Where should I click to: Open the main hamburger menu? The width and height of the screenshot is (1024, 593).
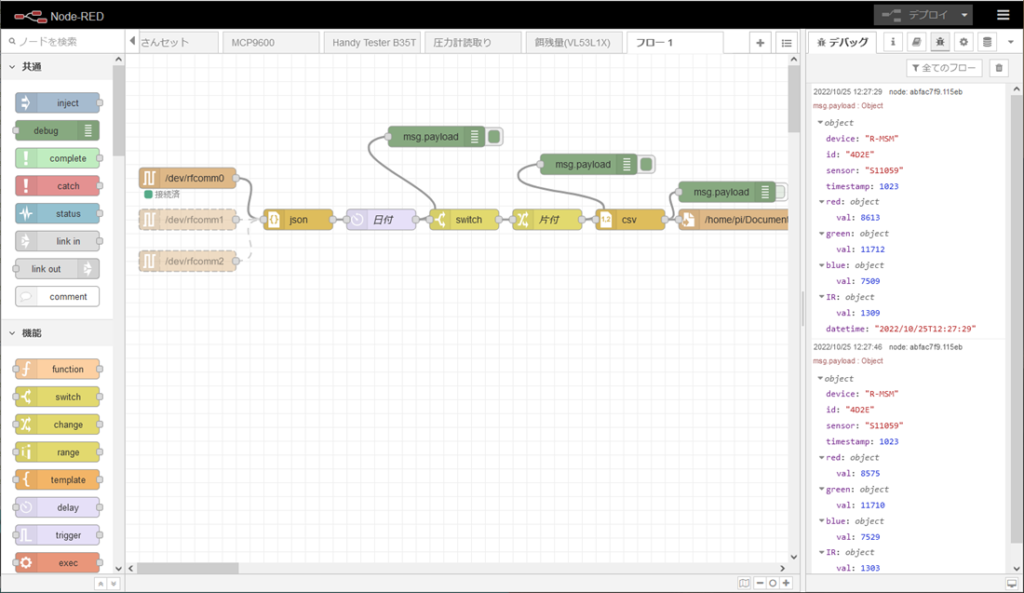pyautogui.click(x=1003, y=15)
